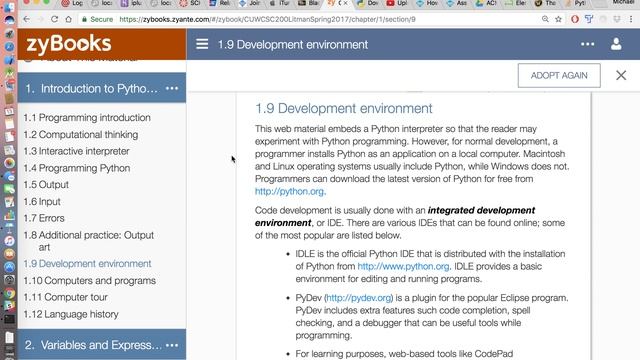The image size is (640, 360).
Task: Follow the http://python.org link
Action: point(289,191)
